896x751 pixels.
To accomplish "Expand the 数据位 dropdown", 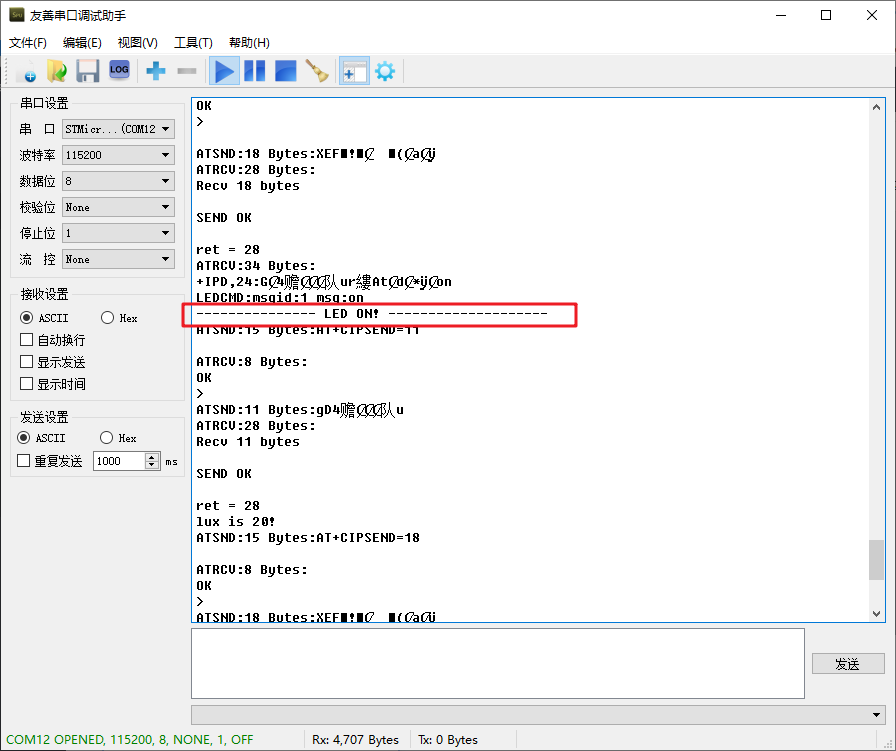I will point(118,181).
